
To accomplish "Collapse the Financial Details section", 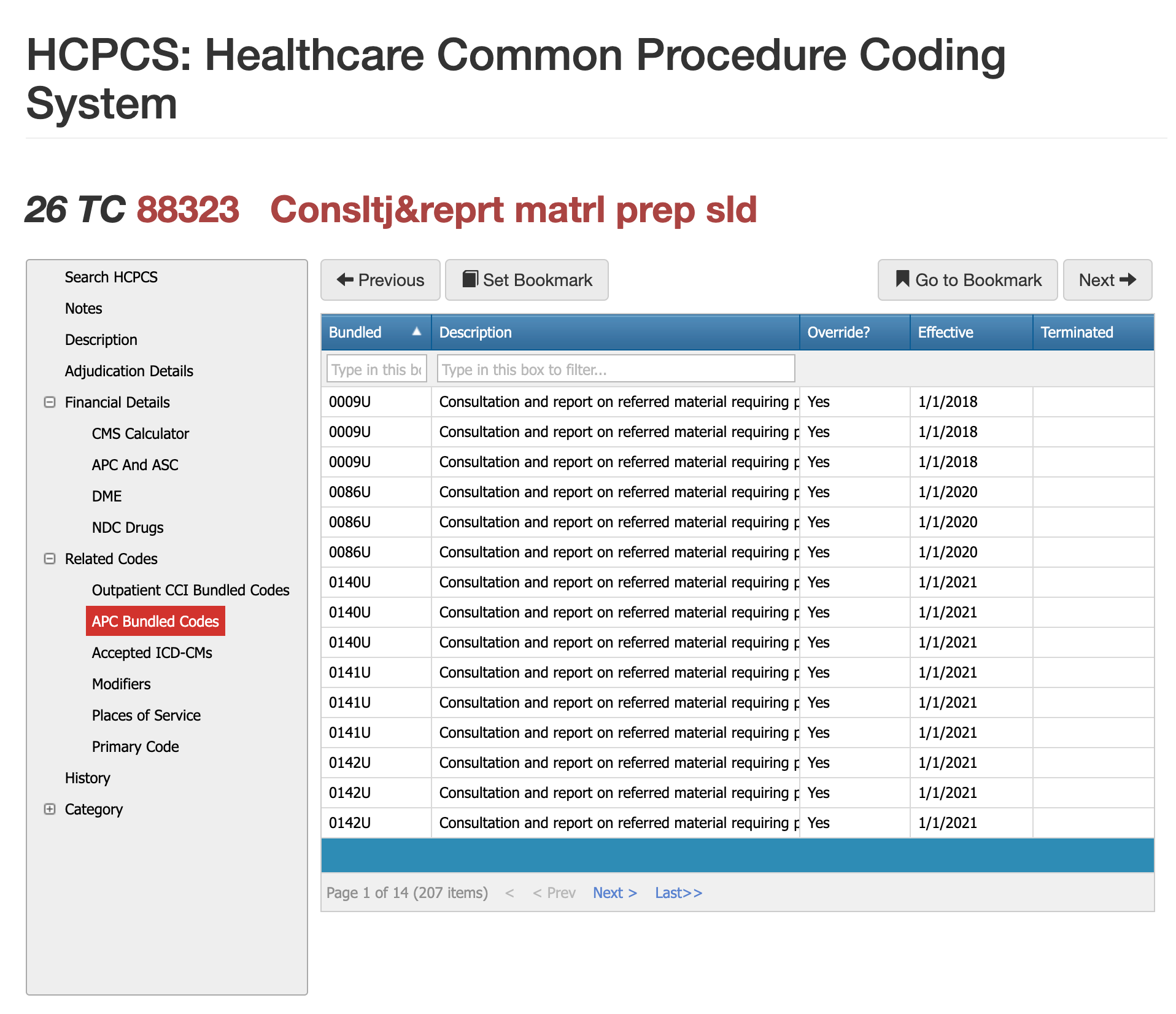I will (50, 402).
